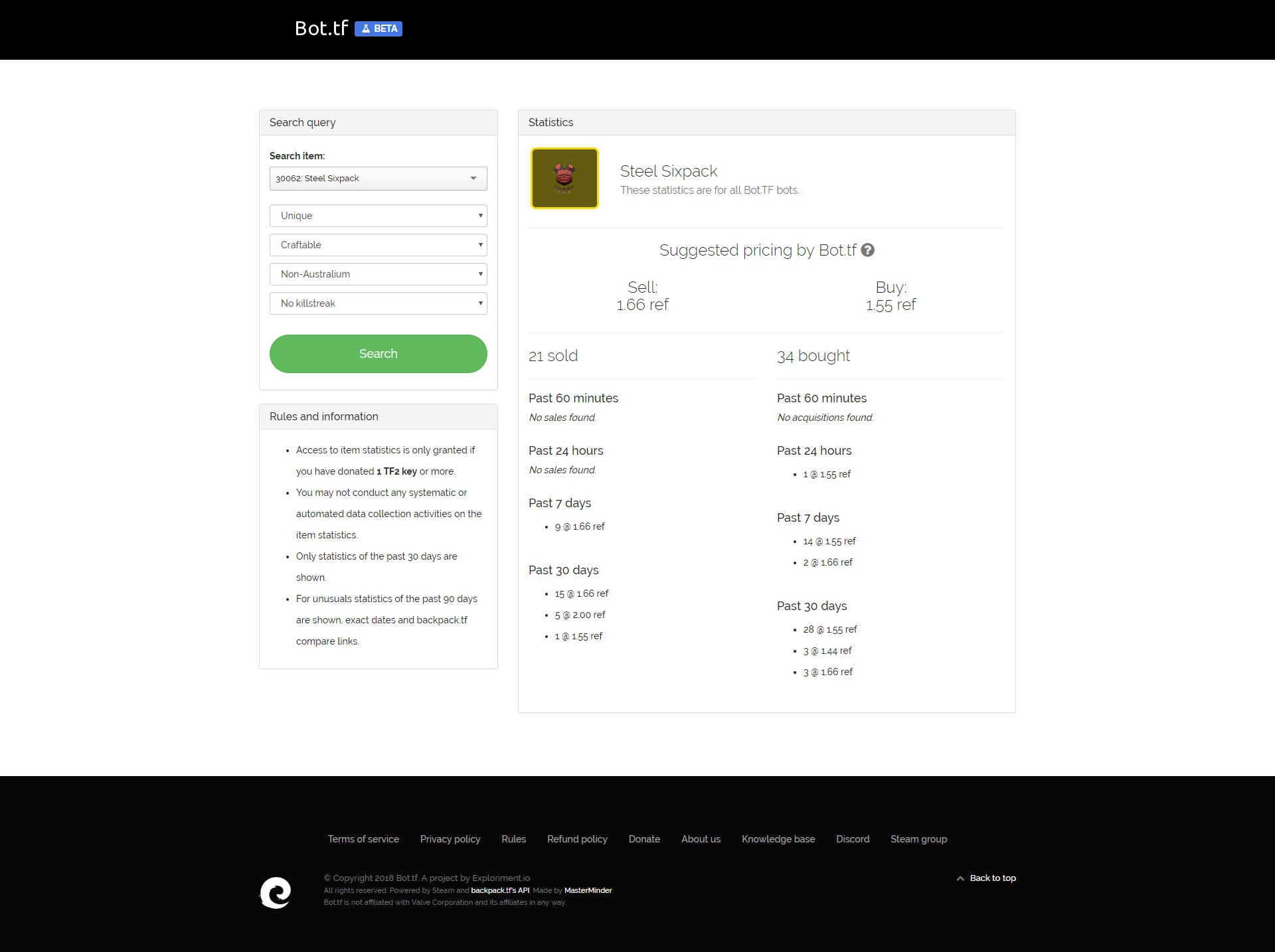Open the Unique quality dropdown

[x=378, y=216]
